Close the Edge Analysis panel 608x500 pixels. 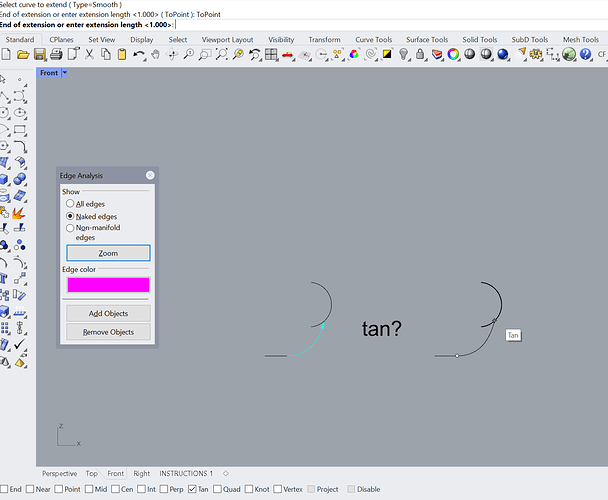pos(150,175)
